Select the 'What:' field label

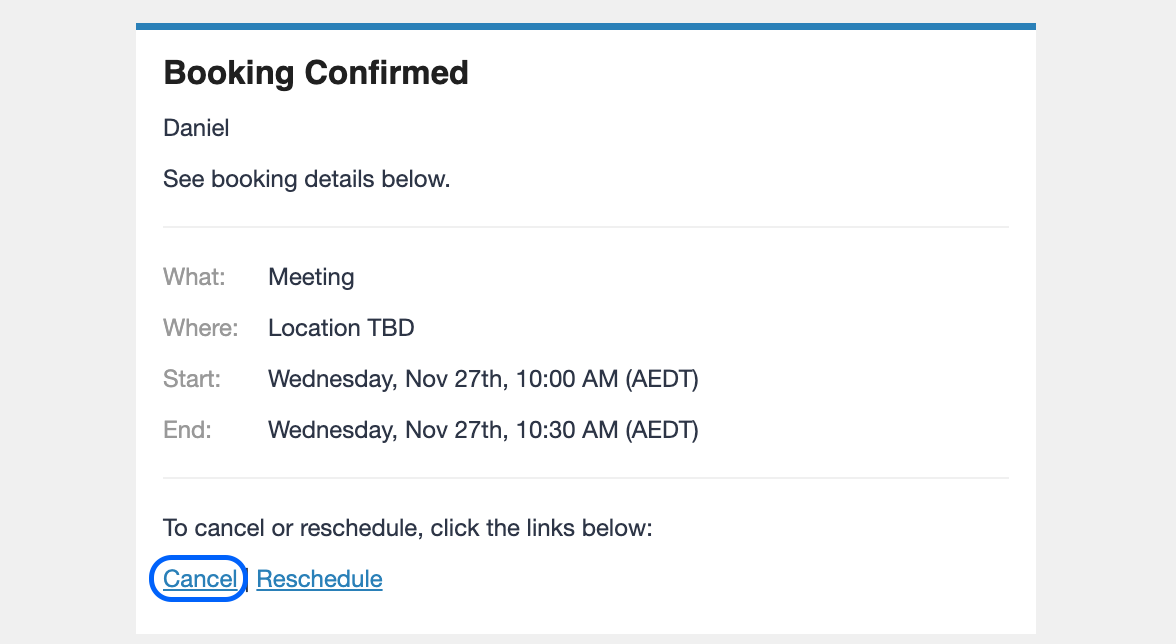pos(194,277)
